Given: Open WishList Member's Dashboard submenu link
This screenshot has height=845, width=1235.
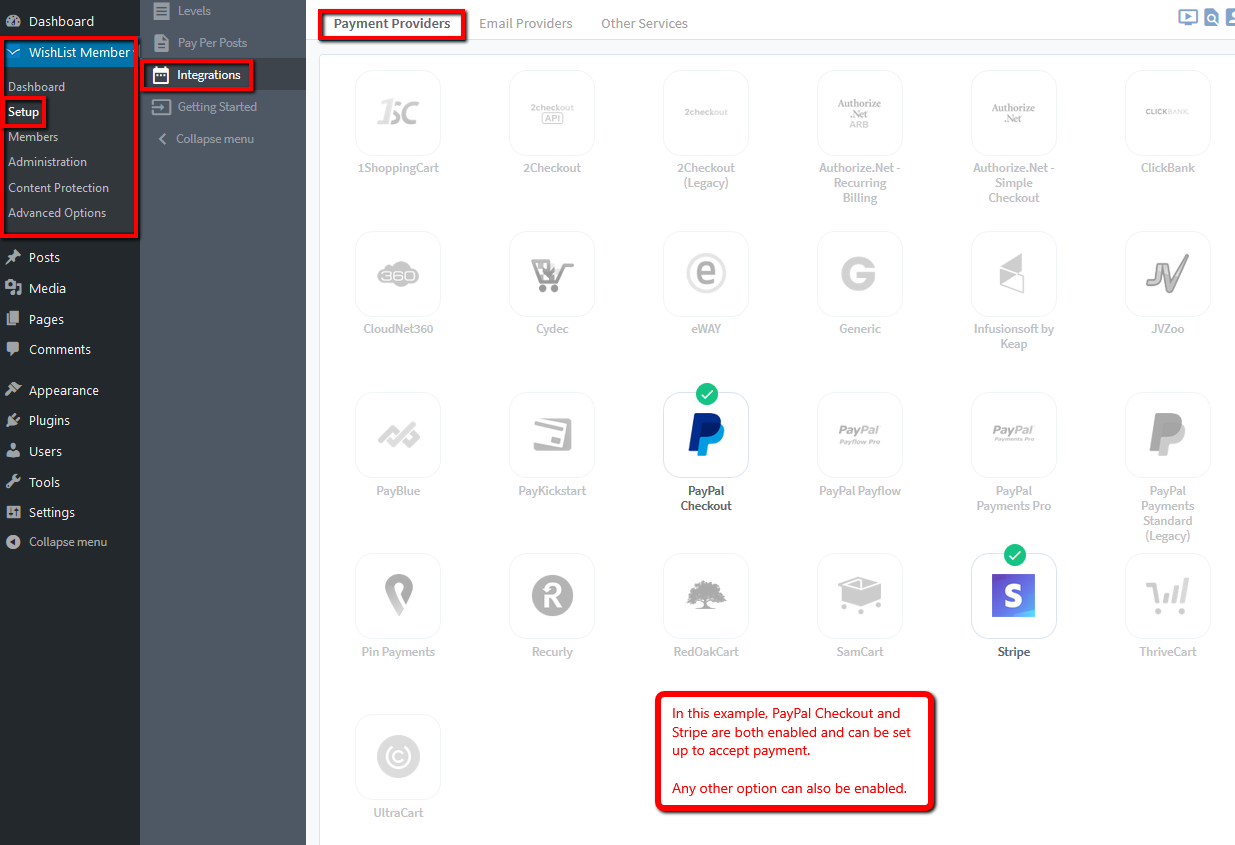Looking at the screenshot, I should pos(37,87).
